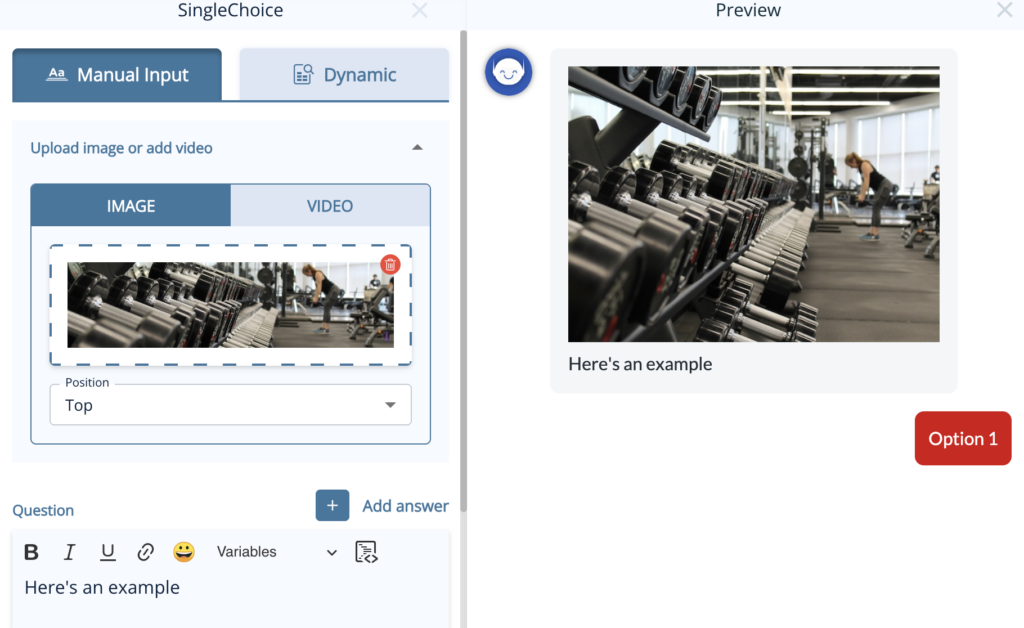The width and height of the screenshot is (1024, 628).
Task: Insert a hyperlink in the question text
Action: click(146, 551)
